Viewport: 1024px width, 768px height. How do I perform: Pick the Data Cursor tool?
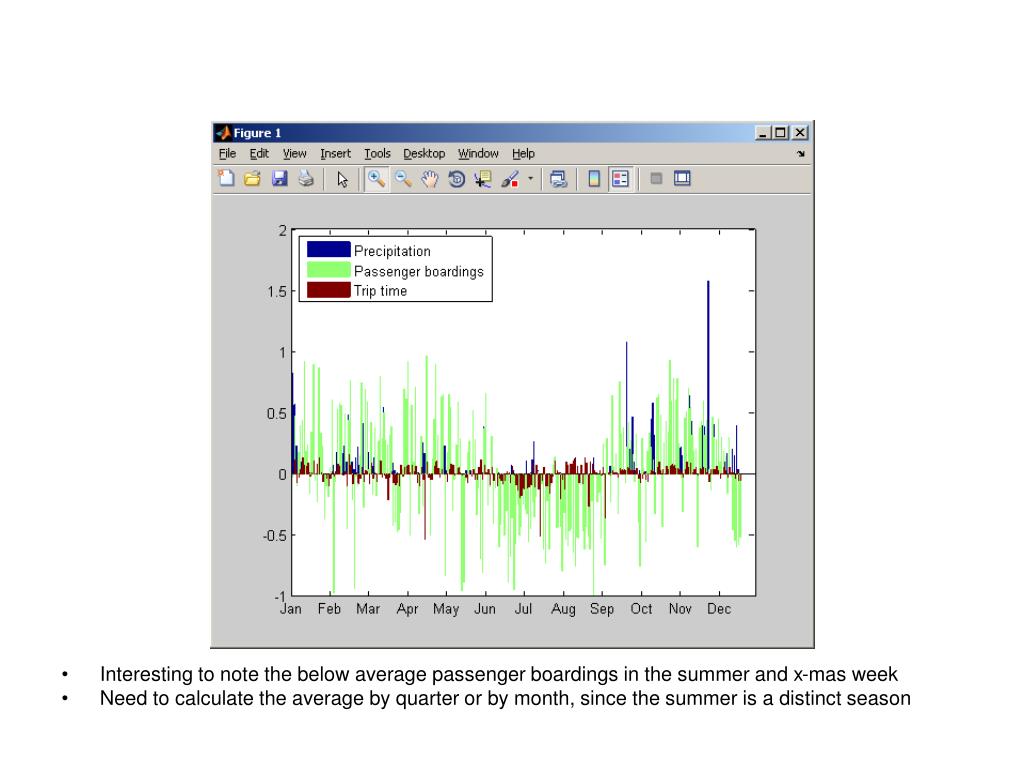[x=483, y=179]
